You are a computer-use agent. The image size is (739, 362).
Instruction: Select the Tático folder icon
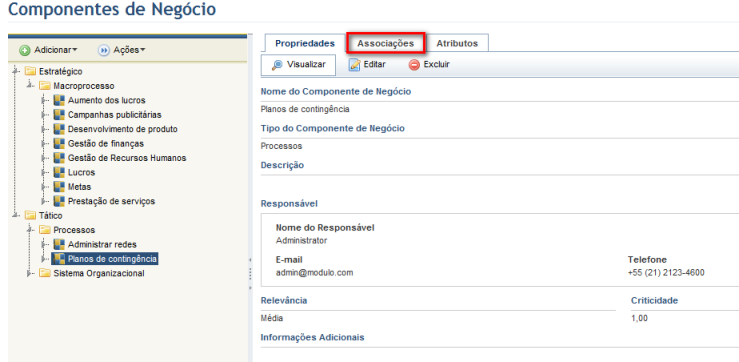pyautogui.click(x=30, y=215)
